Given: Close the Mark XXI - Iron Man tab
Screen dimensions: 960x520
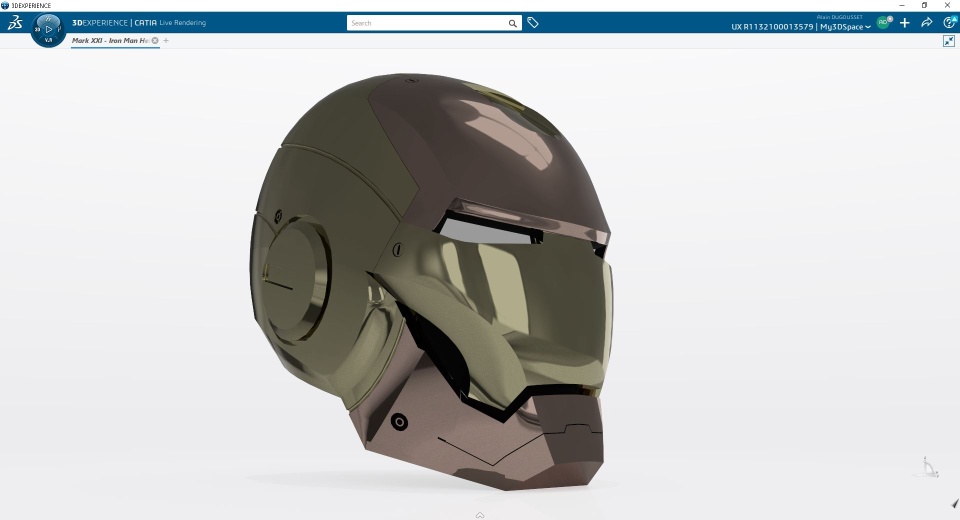Looking at the screenshot, I should tap(155, 40).
